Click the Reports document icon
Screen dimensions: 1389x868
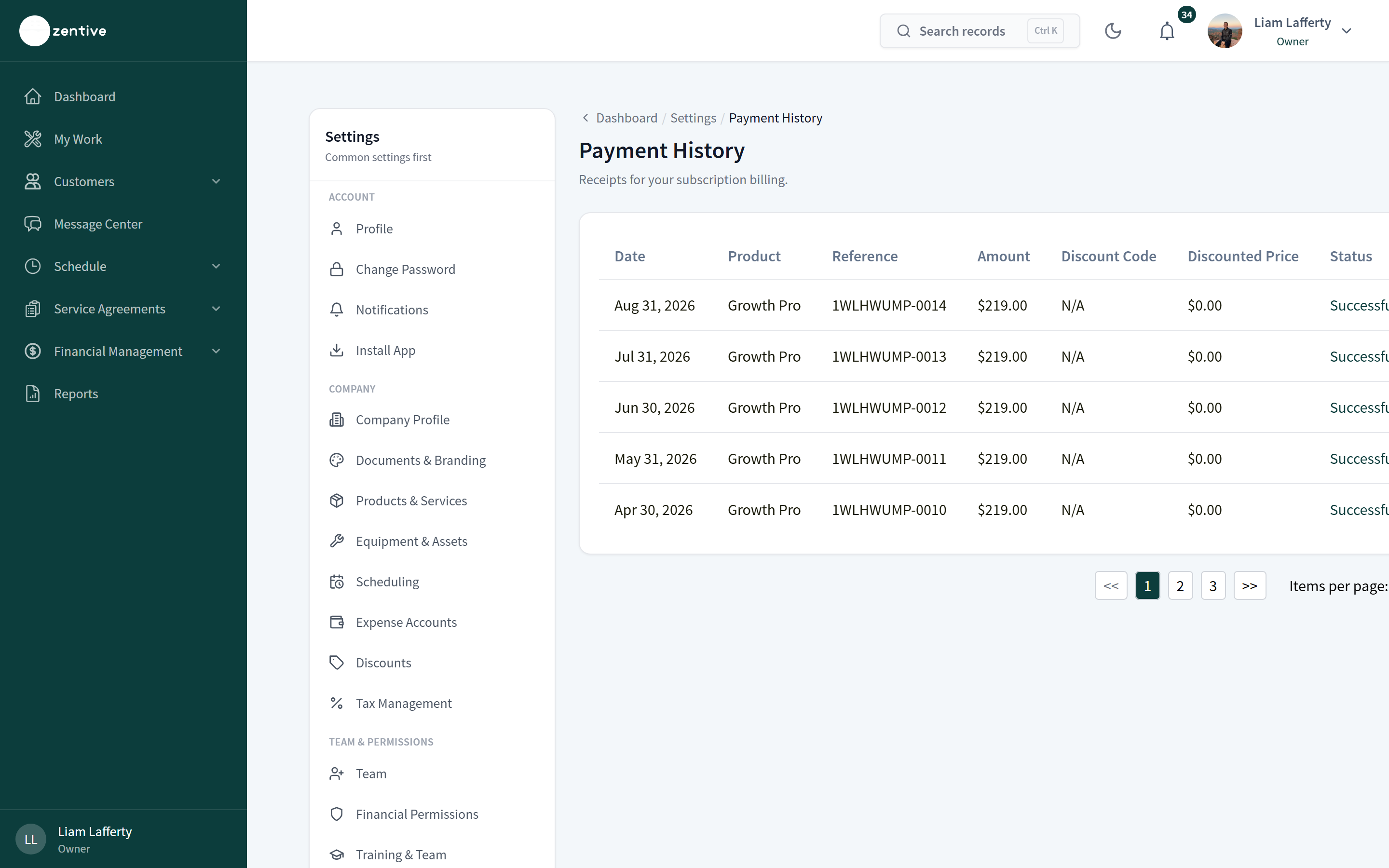pyautogui.click(x=33, y=394)
